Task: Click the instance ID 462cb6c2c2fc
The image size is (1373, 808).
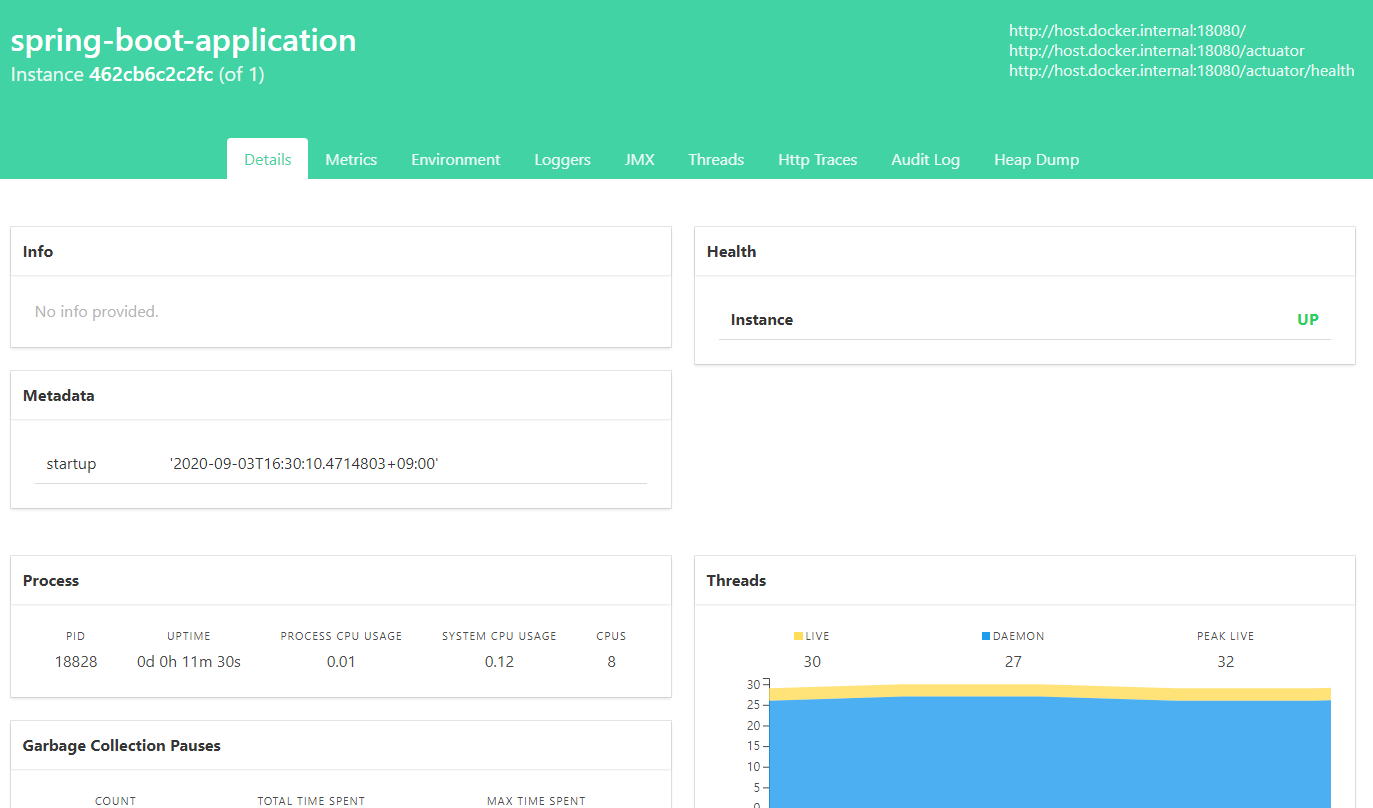Action: click(x=151, y=74)
